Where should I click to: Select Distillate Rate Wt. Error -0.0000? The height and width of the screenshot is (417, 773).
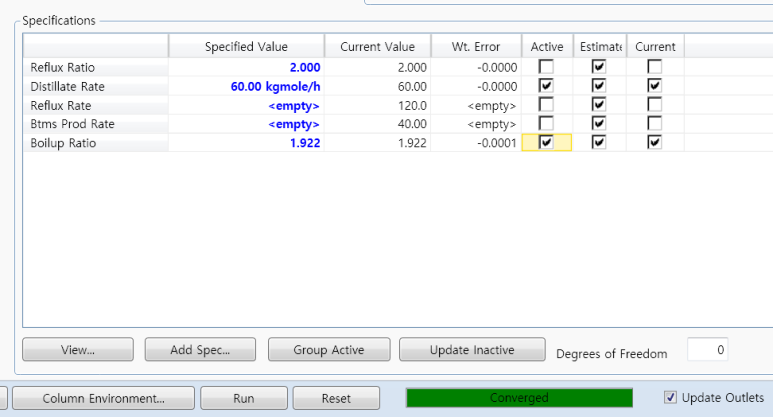pyautogui.click(x=476, y=86)
